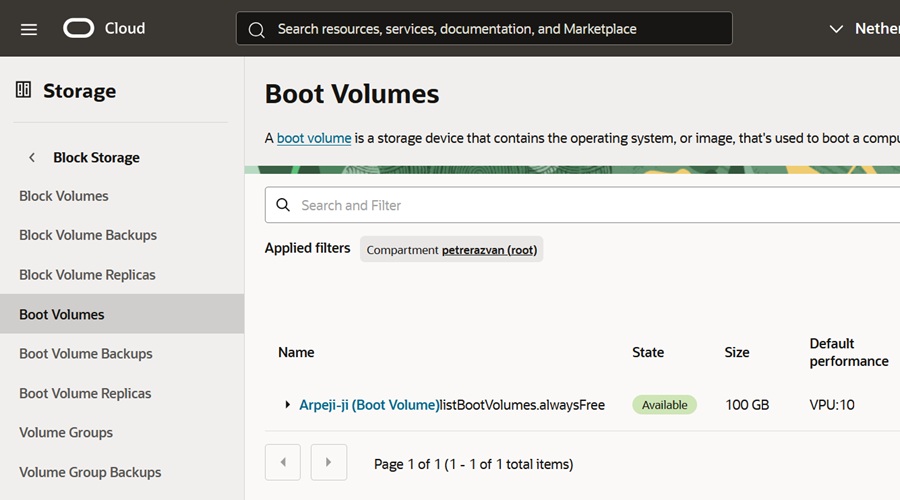Click the Size column header
The image size is (900, 500).
click(737, 352)
